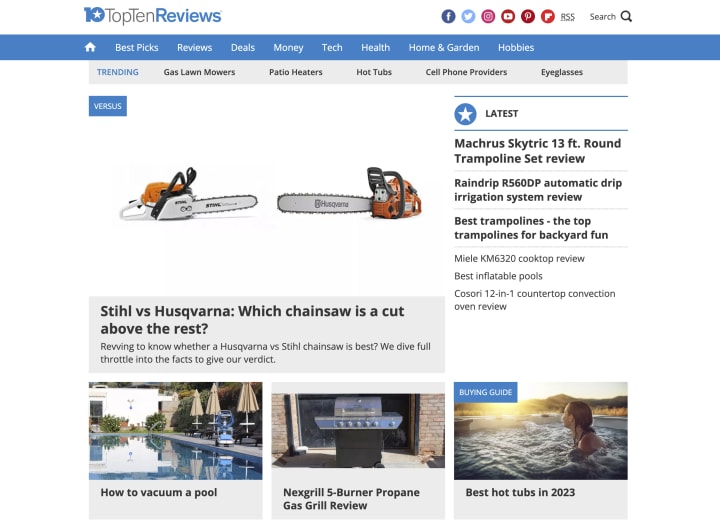Open the Health menu

(x=375, y=48)
